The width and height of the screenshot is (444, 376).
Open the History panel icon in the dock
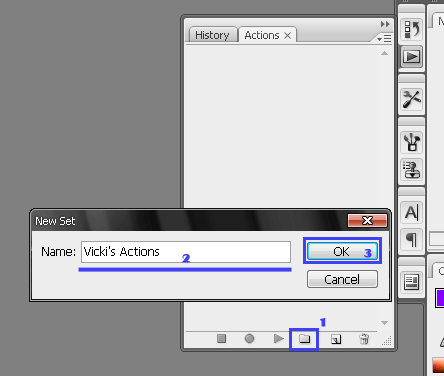[x=412, y=29]
